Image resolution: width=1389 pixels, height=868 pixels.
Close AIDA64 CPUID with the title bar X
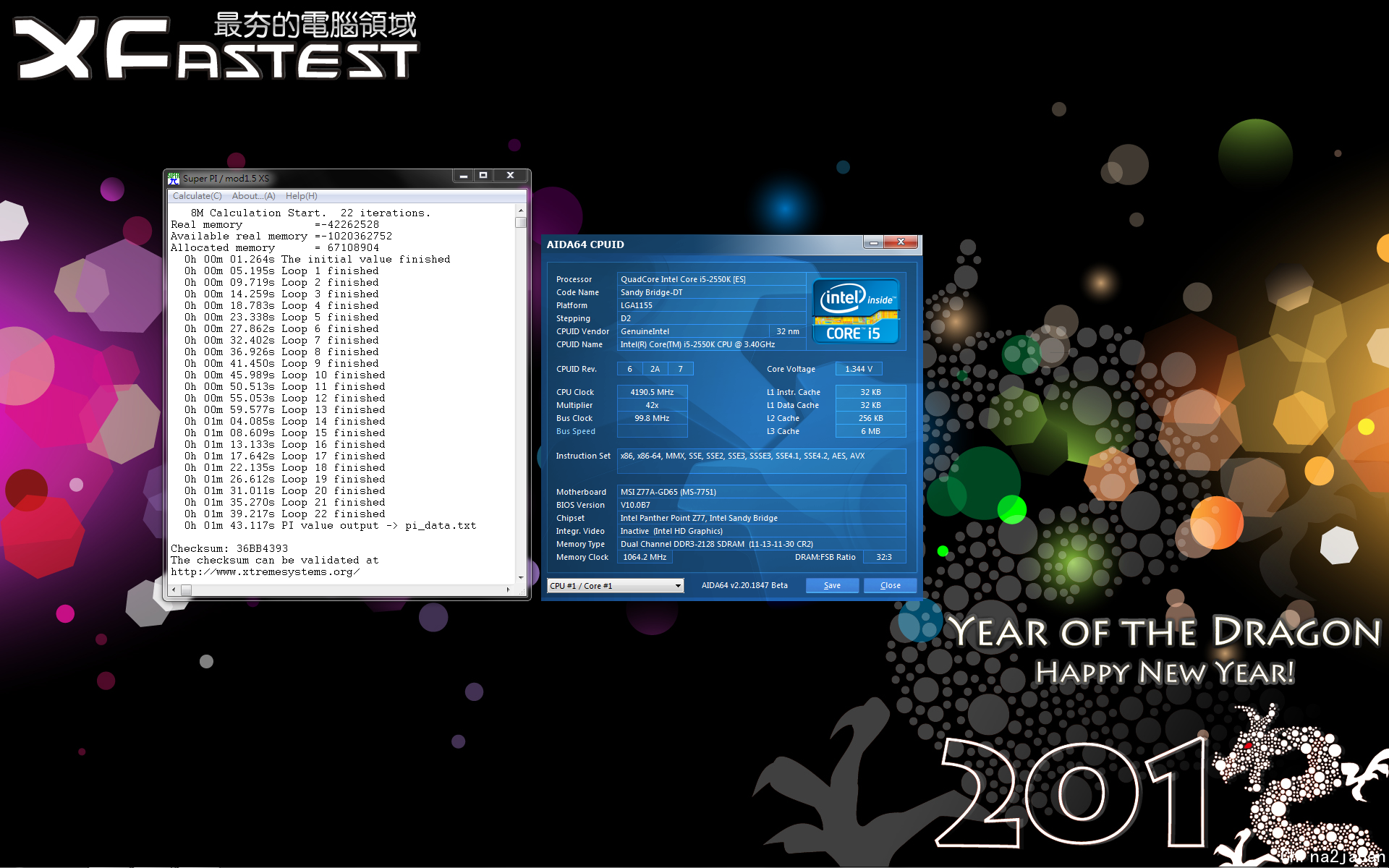(901, 242)
